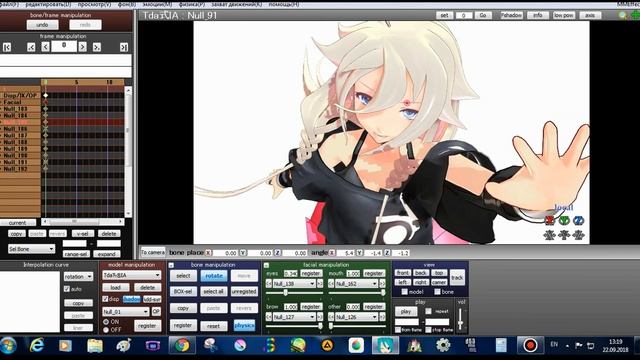Click the next keyframe button
Viewport: 640px width, 360px height.
pos(97,47)
